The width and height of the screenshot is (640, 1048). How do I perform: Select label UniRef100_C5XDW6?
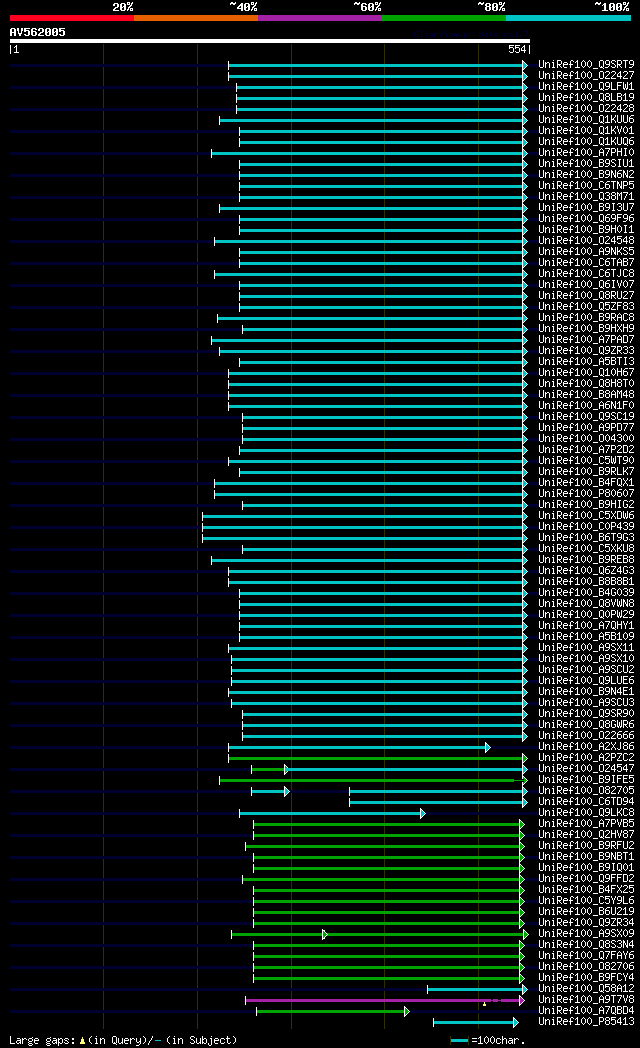click(x=586, y=515)
